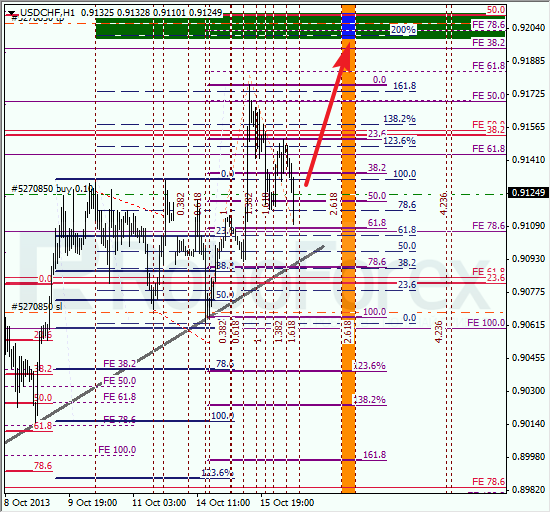
Task: Click the 8 Oct 2013 date axis label
Action: click(27, 503)
